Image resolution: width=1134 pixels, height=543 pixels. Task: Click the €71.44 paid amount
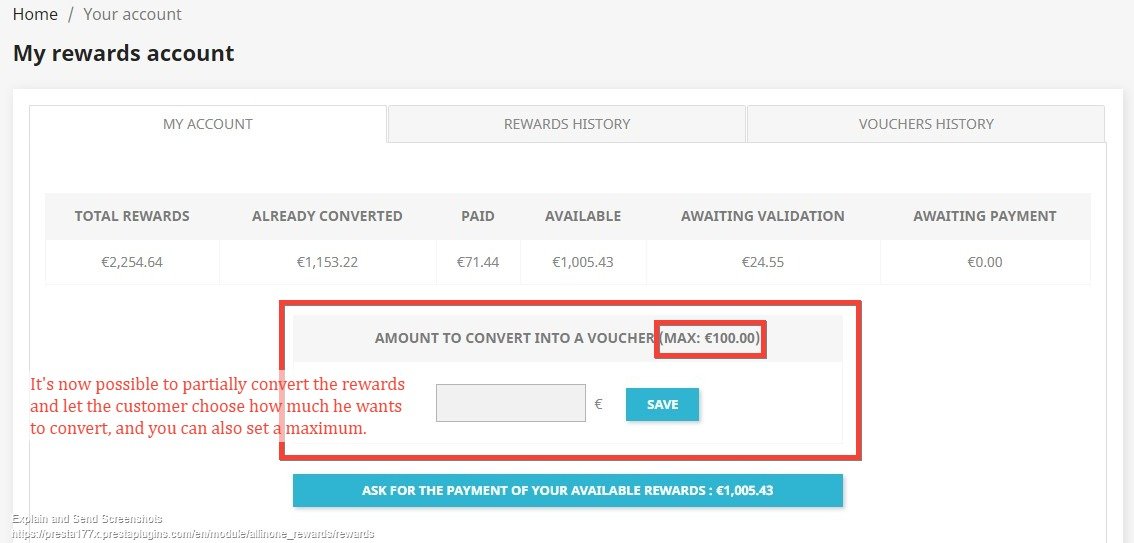[478, 262]
